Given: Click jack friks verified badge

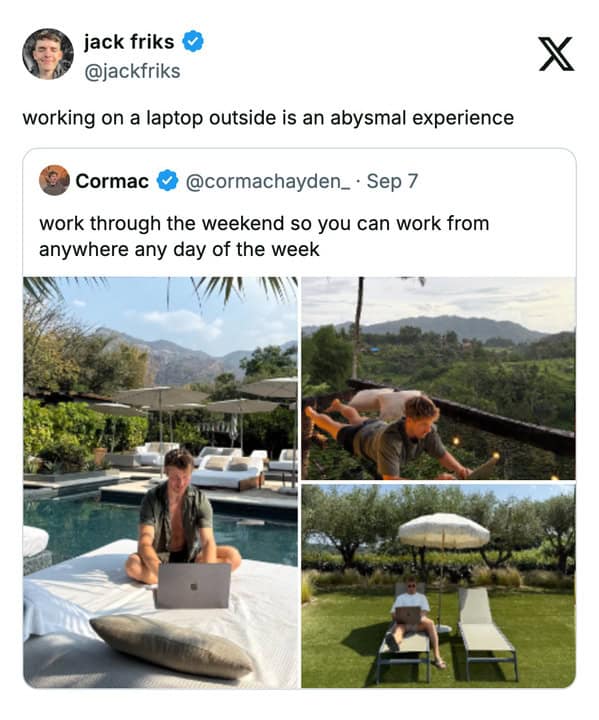Looking at the screenshot, I should click(x=193, y=41).
